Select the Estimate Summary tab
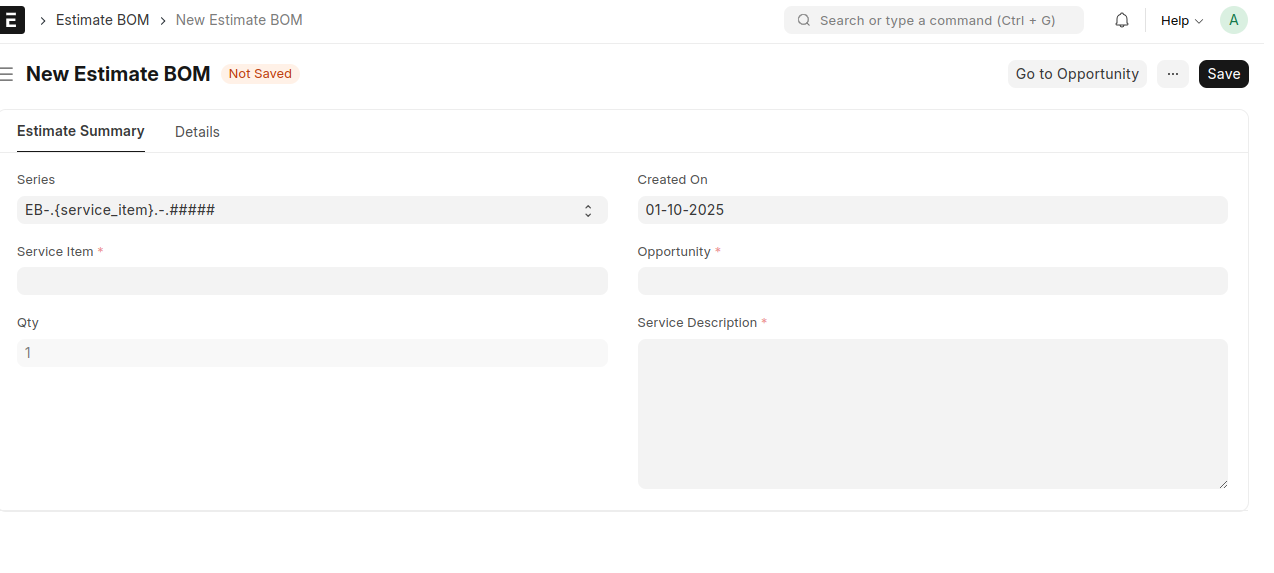 tap(81, 131)
